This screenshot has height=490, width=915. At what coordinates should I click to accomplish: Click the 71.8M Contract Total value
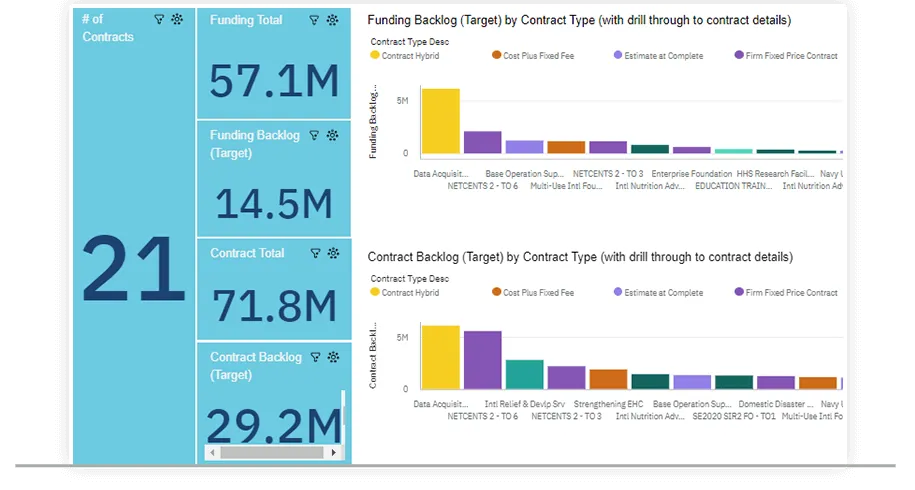[274, 306]
